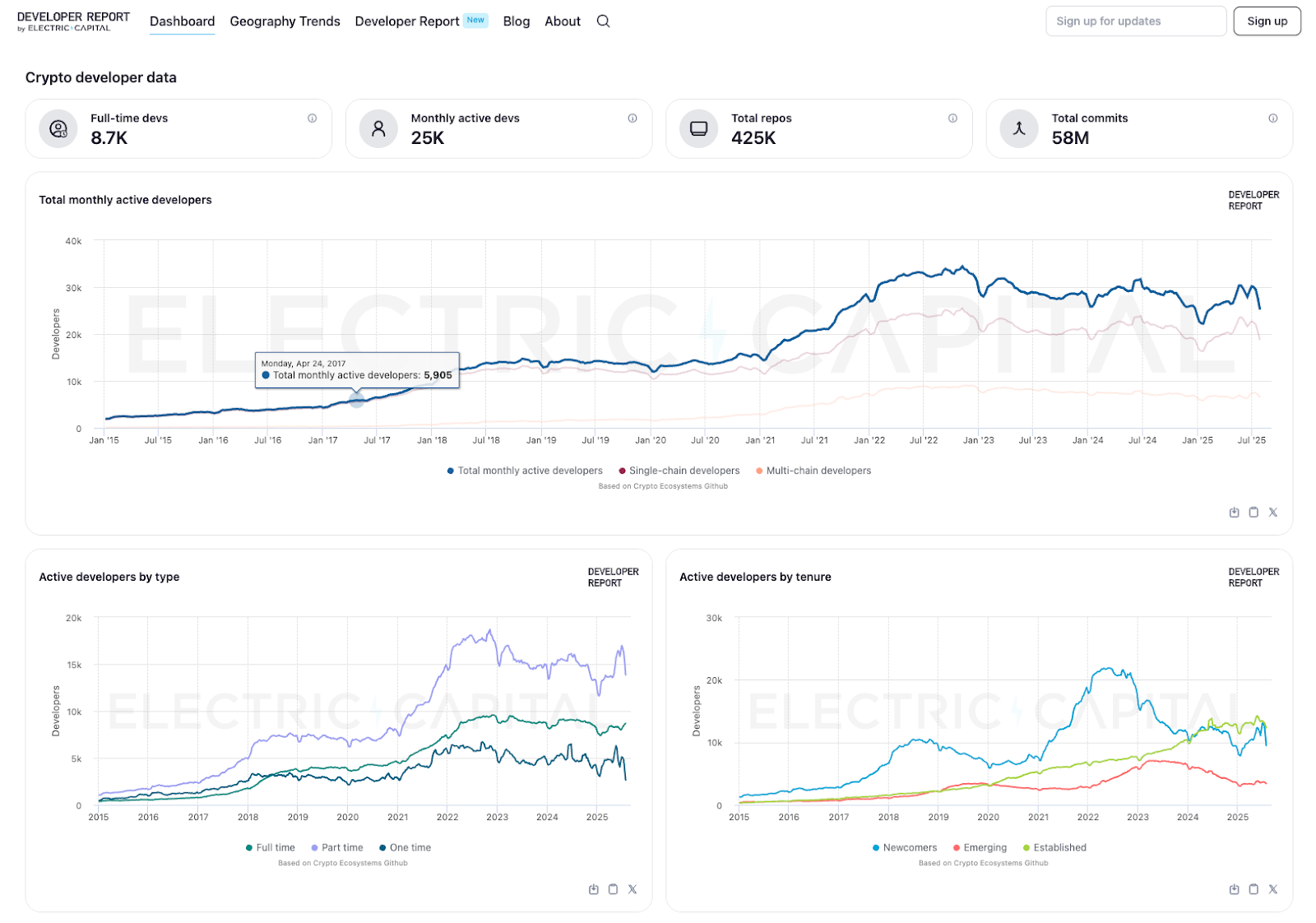Image resolution: width=1316 pixels, height=923 pixels.
Task: Copy the Active developers by tenure chart
Action: coord(1253,889)
